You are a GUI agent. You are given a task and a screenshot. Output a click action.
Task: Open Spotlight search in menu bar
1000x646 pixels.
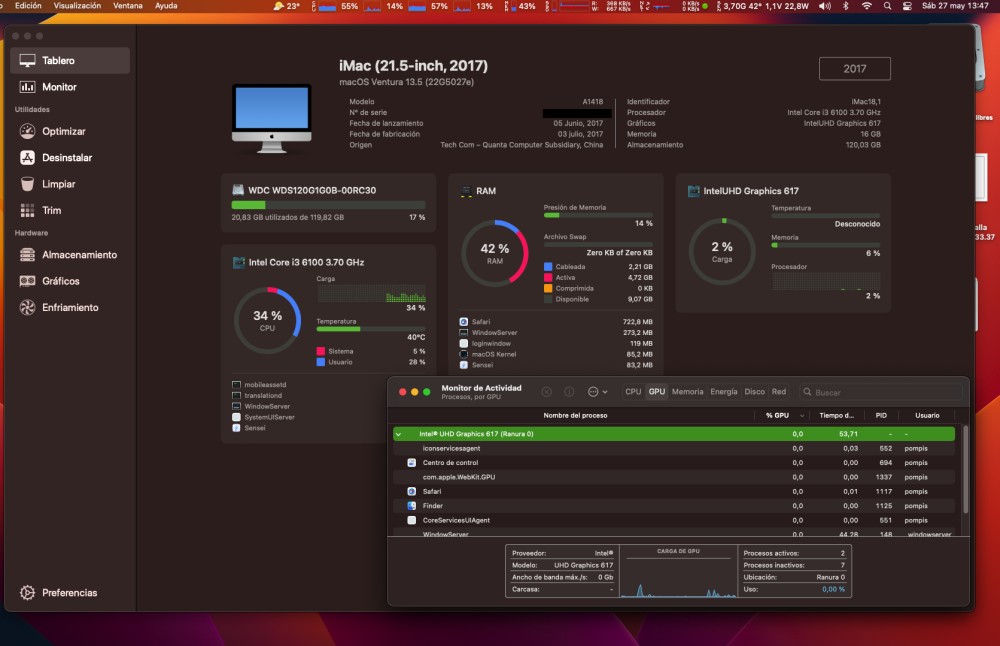pos(887,6)
